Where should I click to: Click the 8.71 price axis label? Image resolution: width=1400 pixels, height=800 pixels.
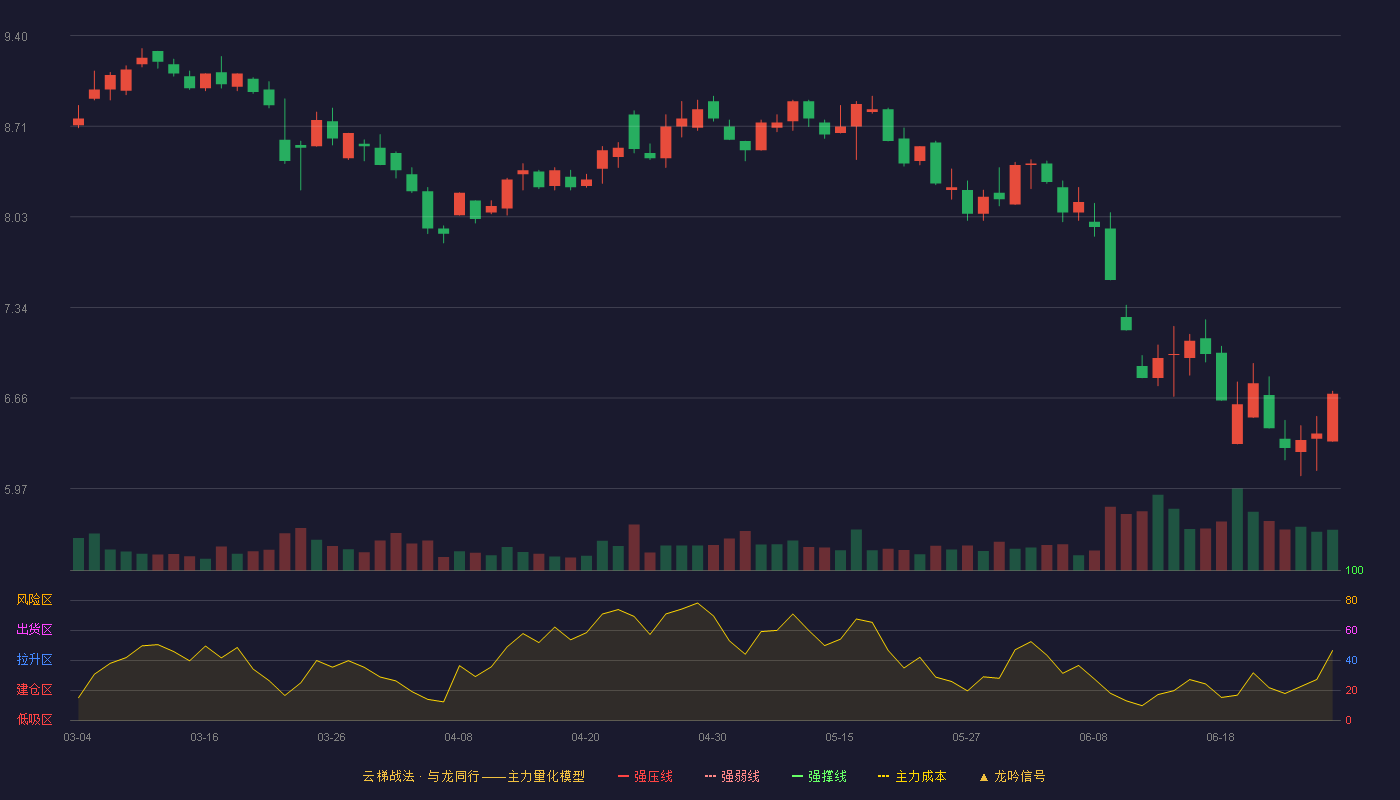coord(16,128)
